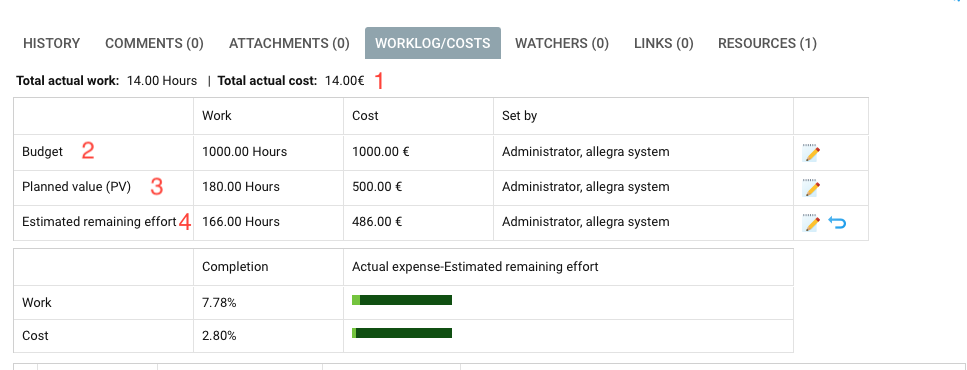Click Work completion value 7.78%

click(219, 303)
